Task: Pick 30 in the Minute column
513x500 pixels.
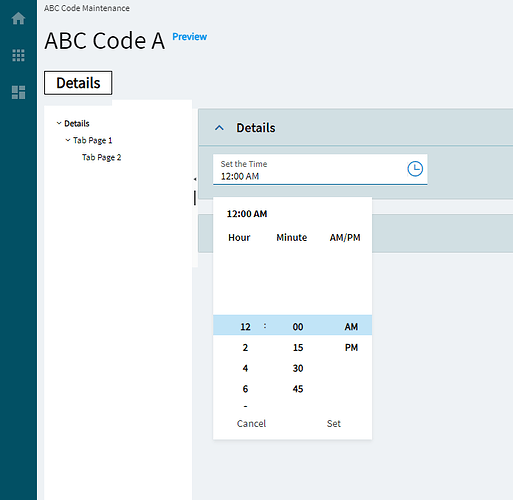Action: (x=298, y=368)
